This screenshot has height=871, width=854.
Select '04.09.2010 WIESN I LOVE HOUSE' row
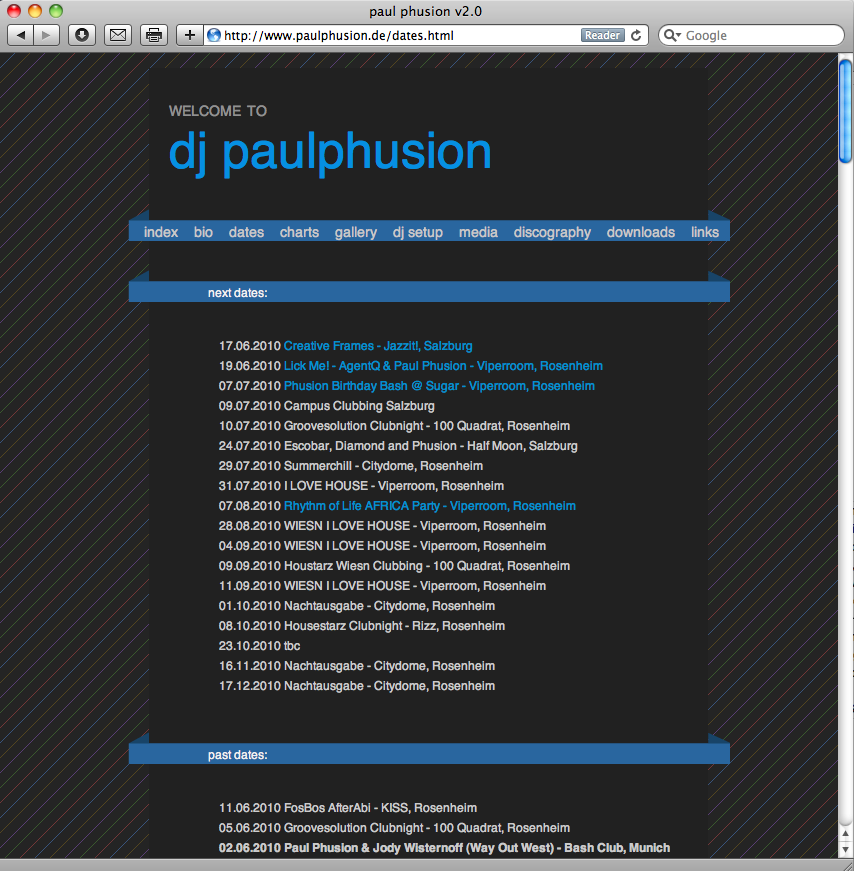[382, 546]
